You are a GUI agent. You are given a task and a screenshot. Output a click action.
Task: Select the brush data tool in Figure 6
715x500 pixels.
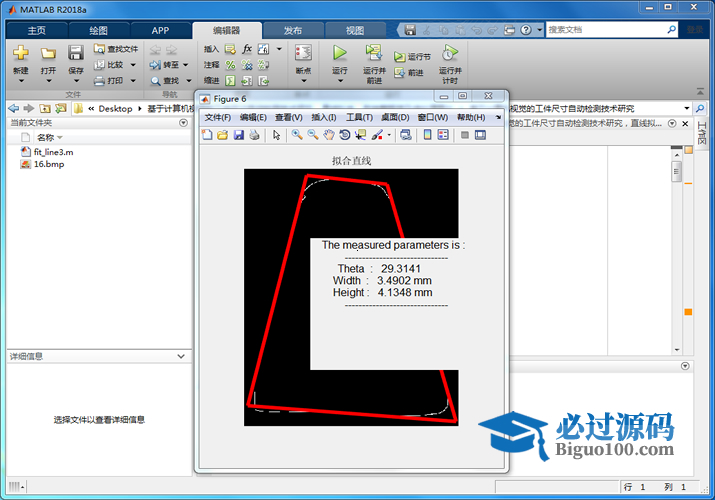377,134
